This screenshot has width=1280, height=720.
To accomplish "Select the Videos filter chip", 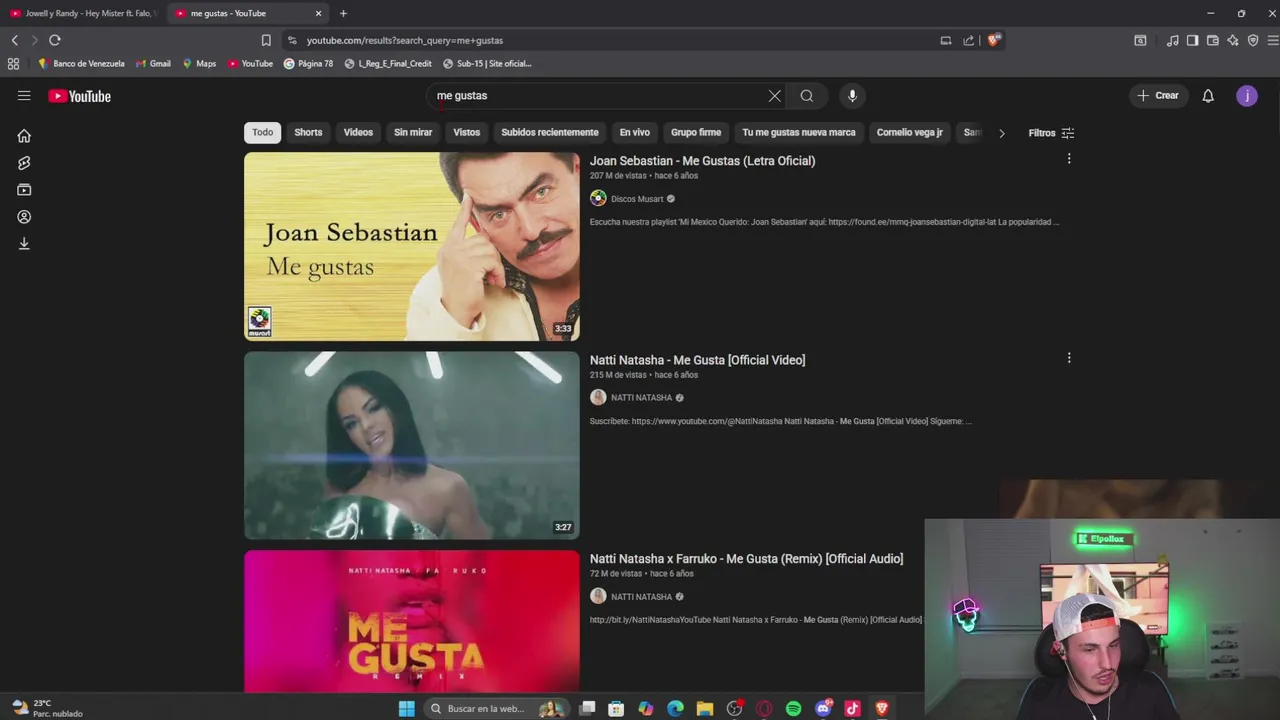I will click(358, 132).
